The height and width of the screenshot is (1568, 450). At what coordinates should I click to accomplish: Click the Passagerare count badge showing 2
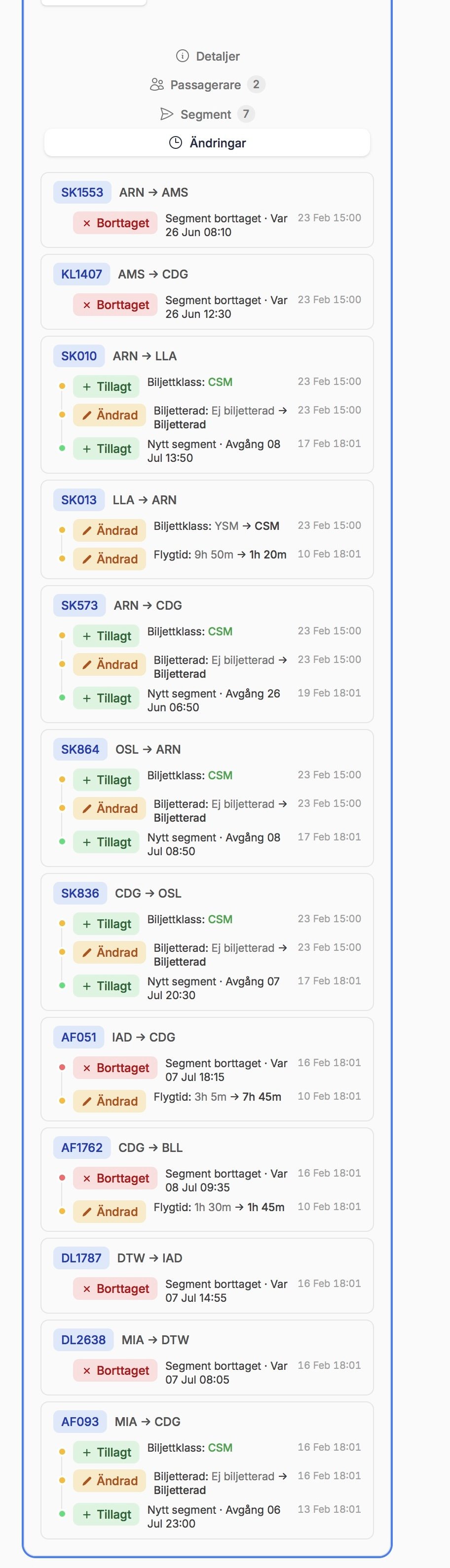coord(257,85)
